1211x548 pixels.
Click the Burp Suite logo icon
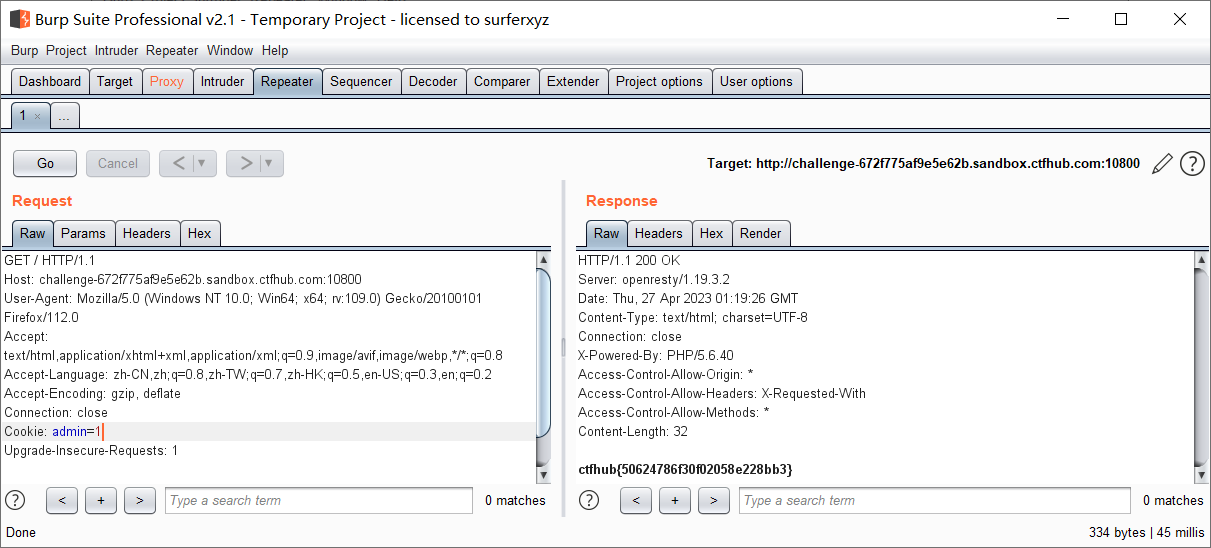coord(19,19)
